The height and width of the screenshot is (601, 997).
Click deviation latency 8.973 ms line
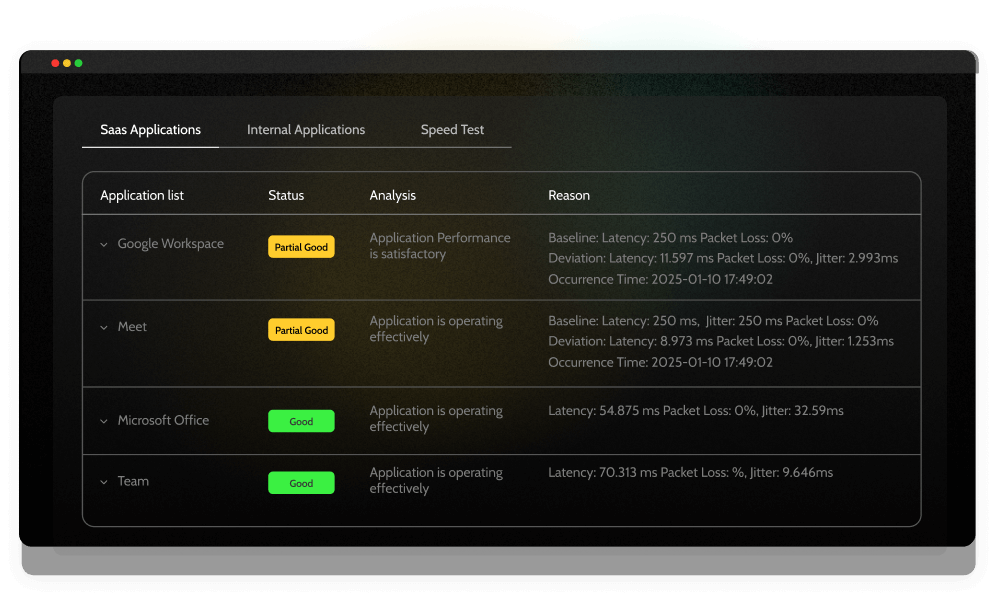pyautogui.click(x=721, y=342)
